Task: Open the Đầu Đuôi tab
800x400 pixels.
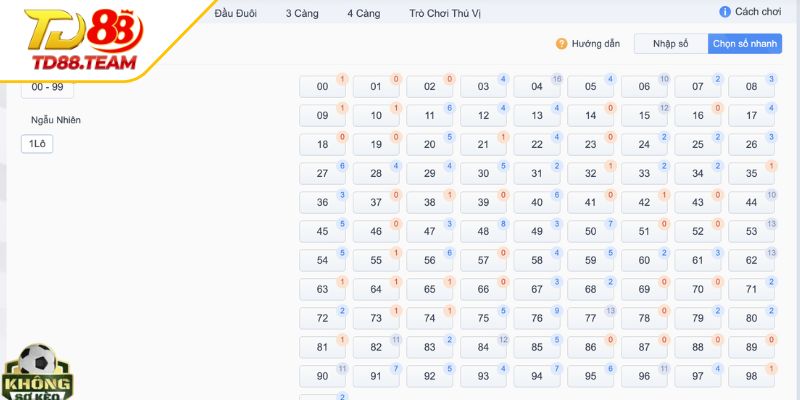Action: coord(235,14)
